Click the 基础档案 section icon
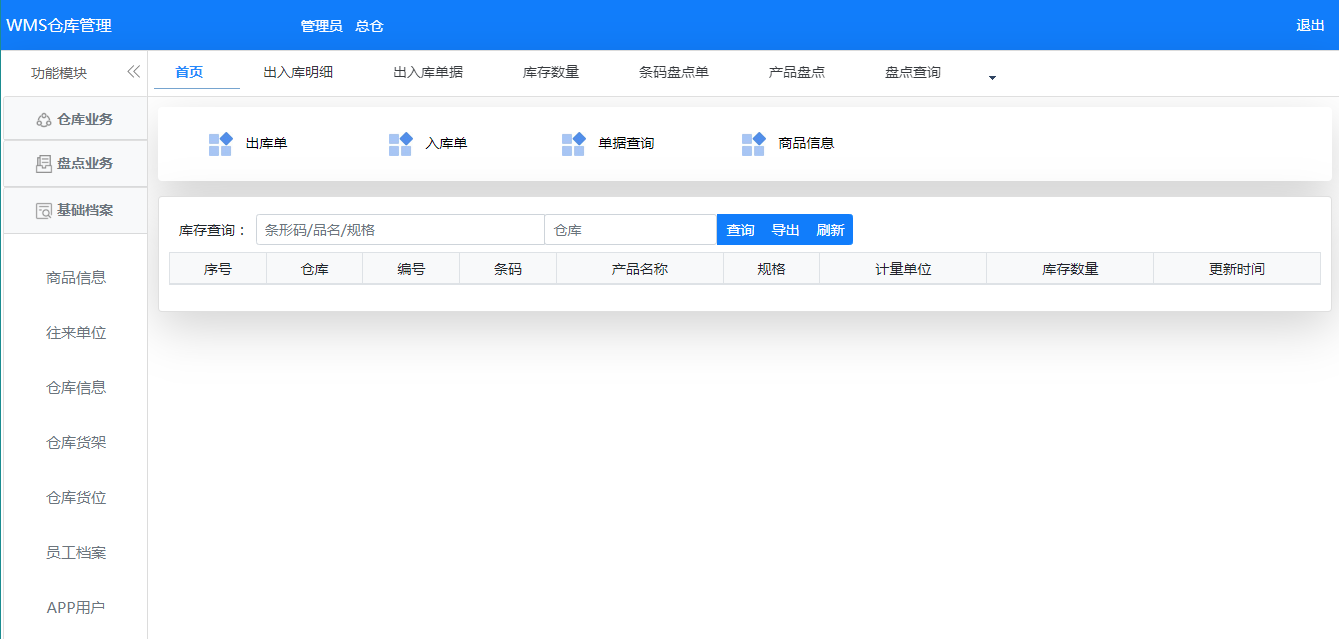This screenshot has width=1339, height=639. 43,211
